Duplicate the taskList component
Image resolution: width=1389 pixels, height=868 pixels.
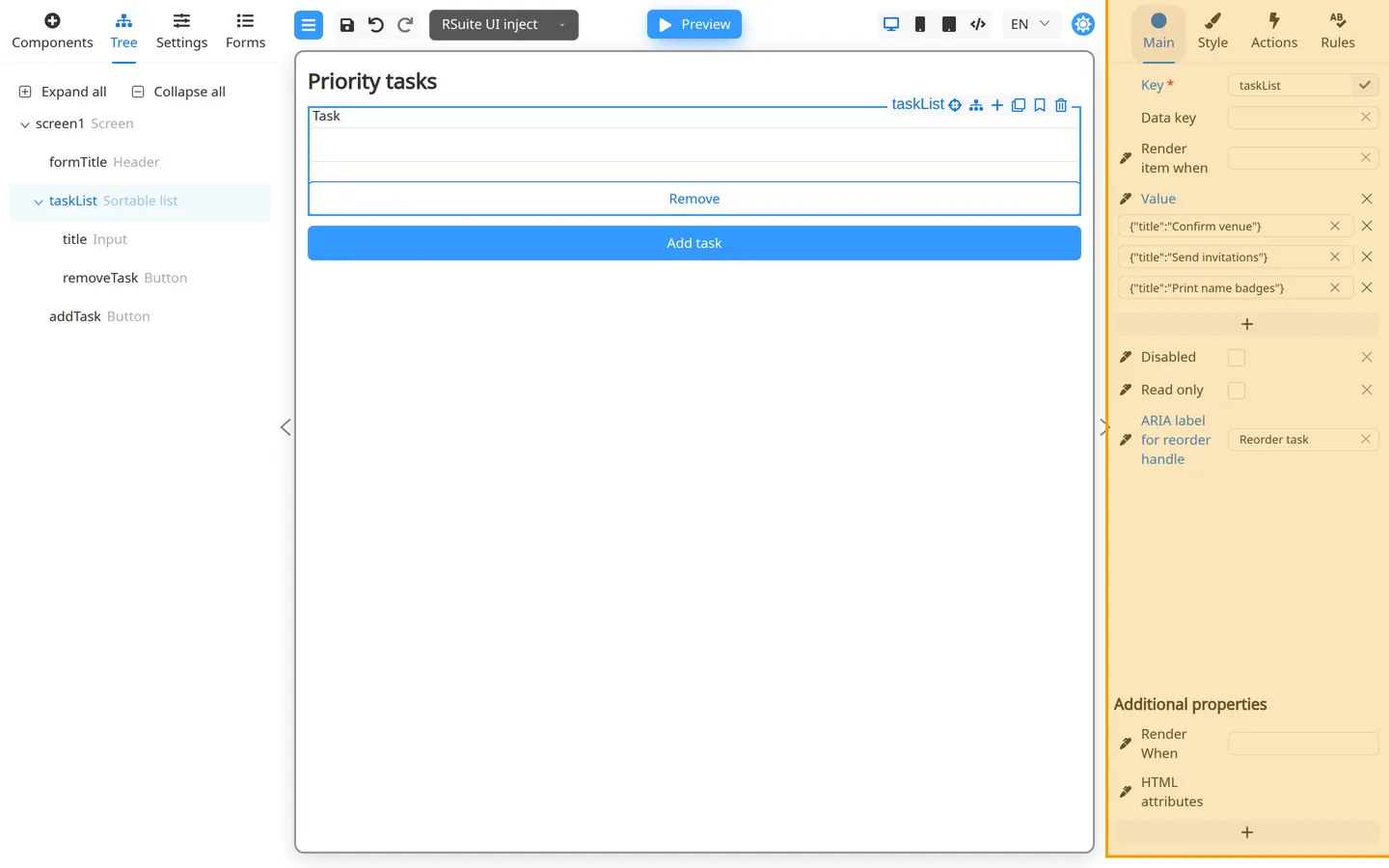click(1019, 105)
